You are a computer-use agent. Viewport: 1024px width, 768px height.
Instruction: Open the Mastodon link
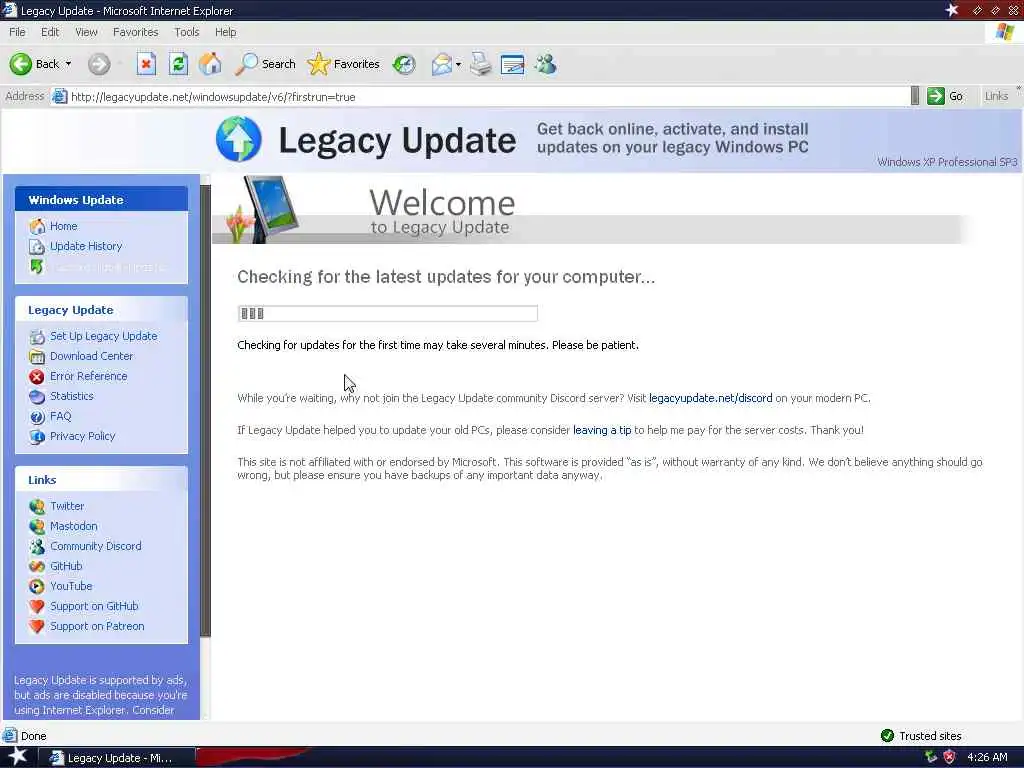click(73, 526)
